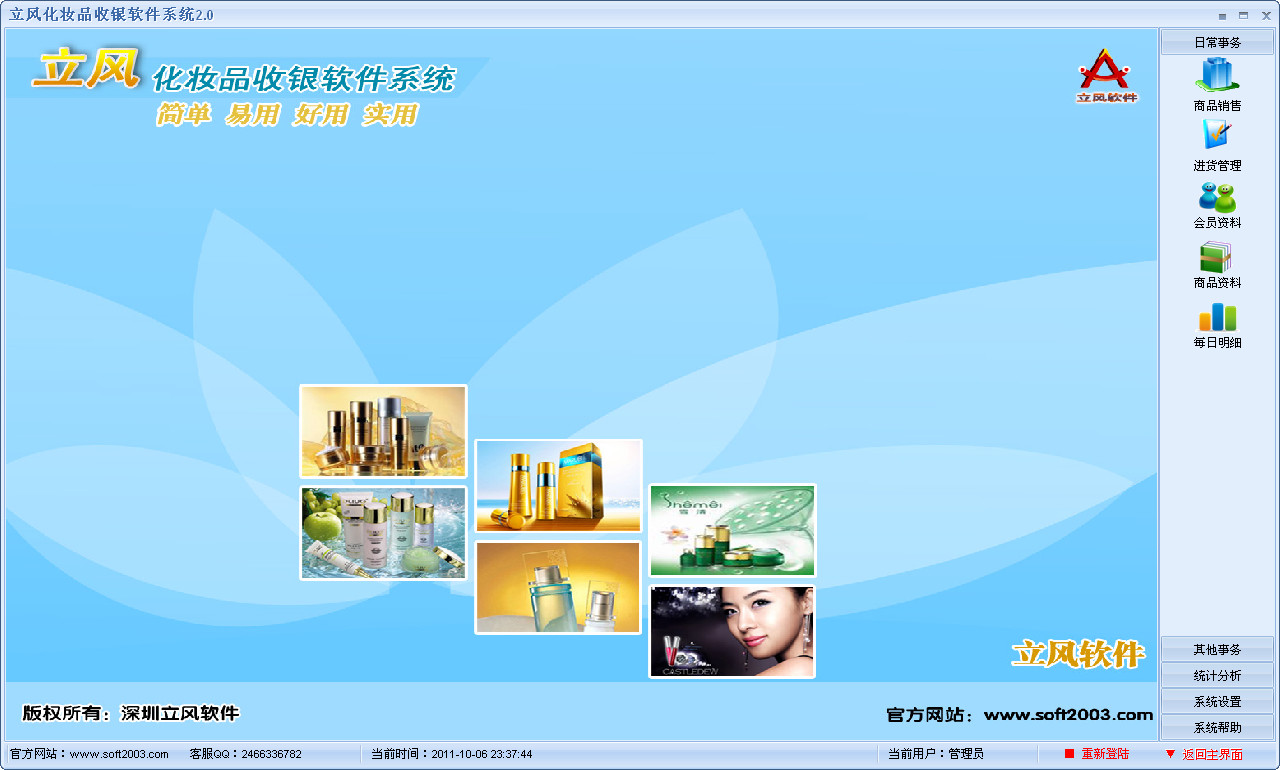1280x770 pixels.
Task: Expand the 统计分析 sidebar section
Action: [1217, 676]
